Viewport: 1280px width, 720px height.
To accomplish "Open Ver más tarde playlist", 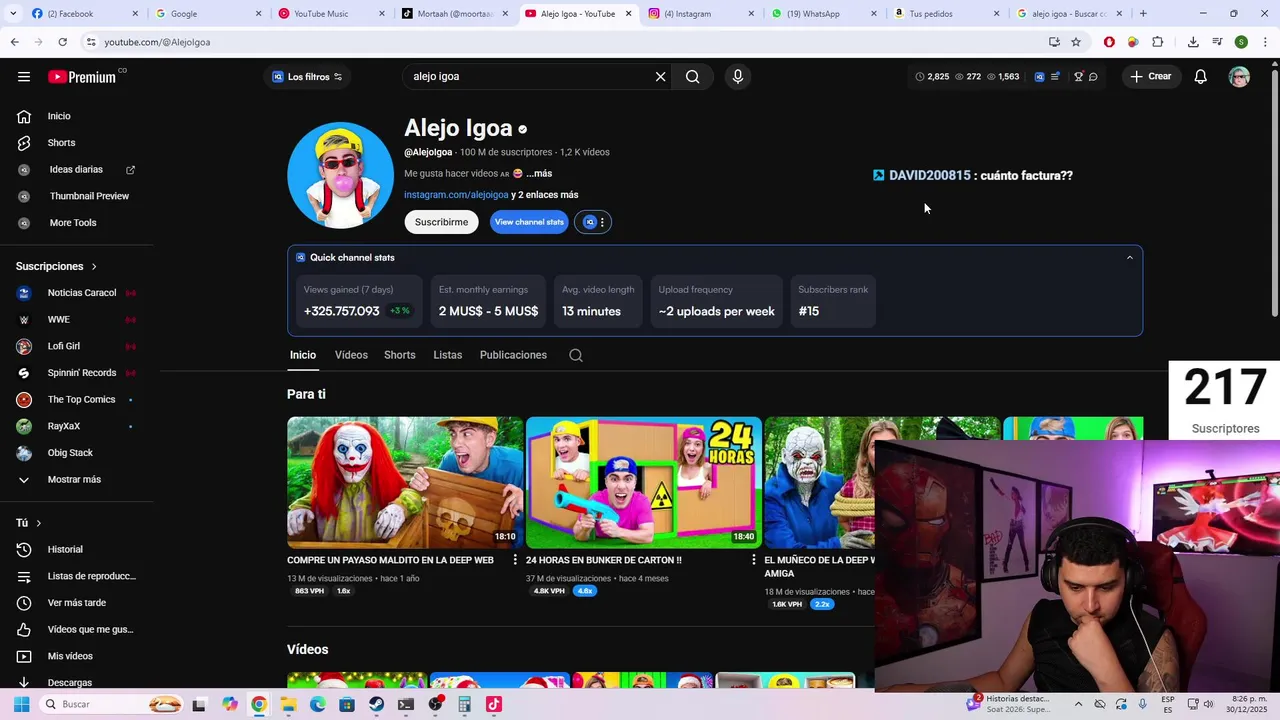I will pos(75,603).
